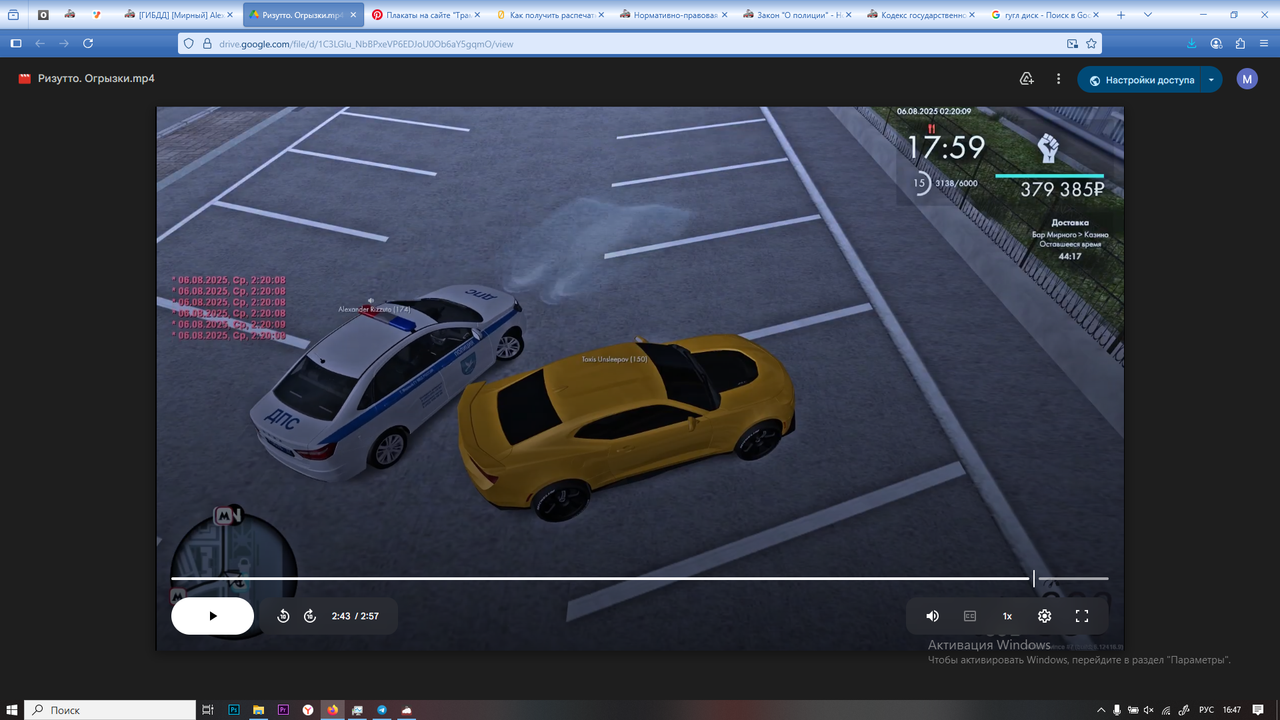The width and height of the screenshot is (1280, 720).
Task: Expand the dropdown arrow beside Настройки доступа
Action: click(1211, 80)
